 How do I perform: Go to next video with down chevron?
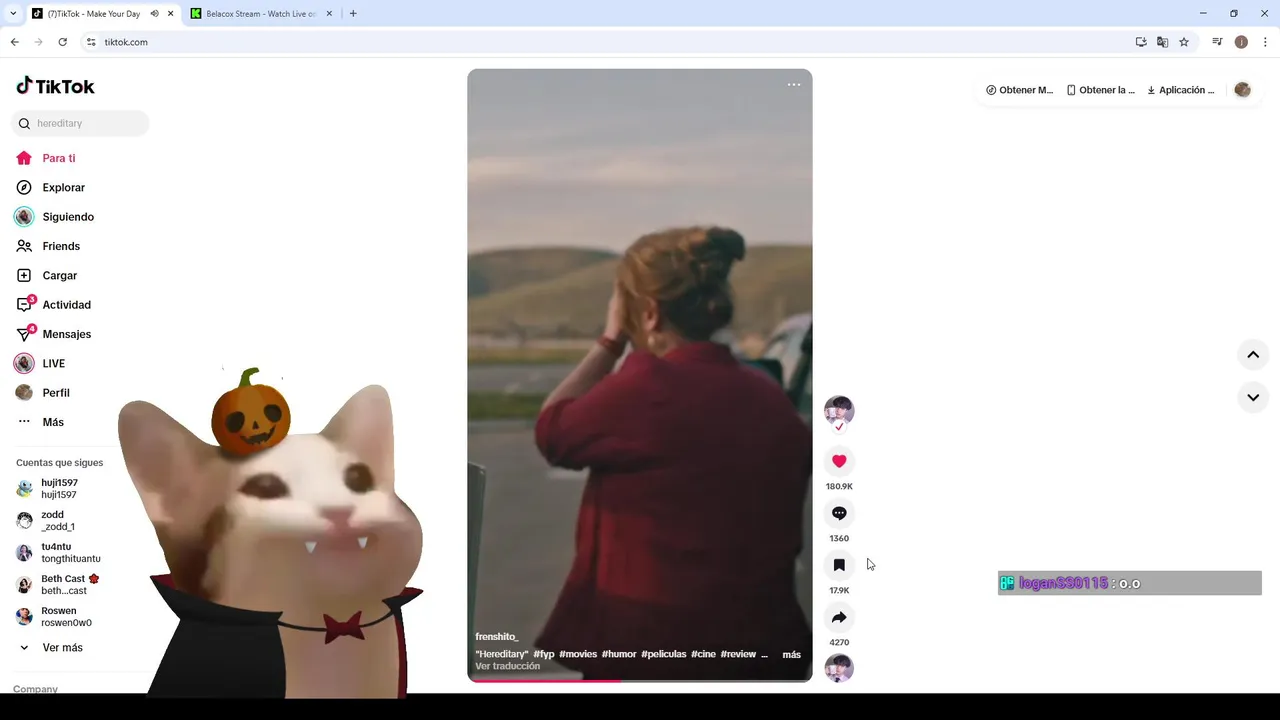pyautogui.click(x=1253, y=397)
